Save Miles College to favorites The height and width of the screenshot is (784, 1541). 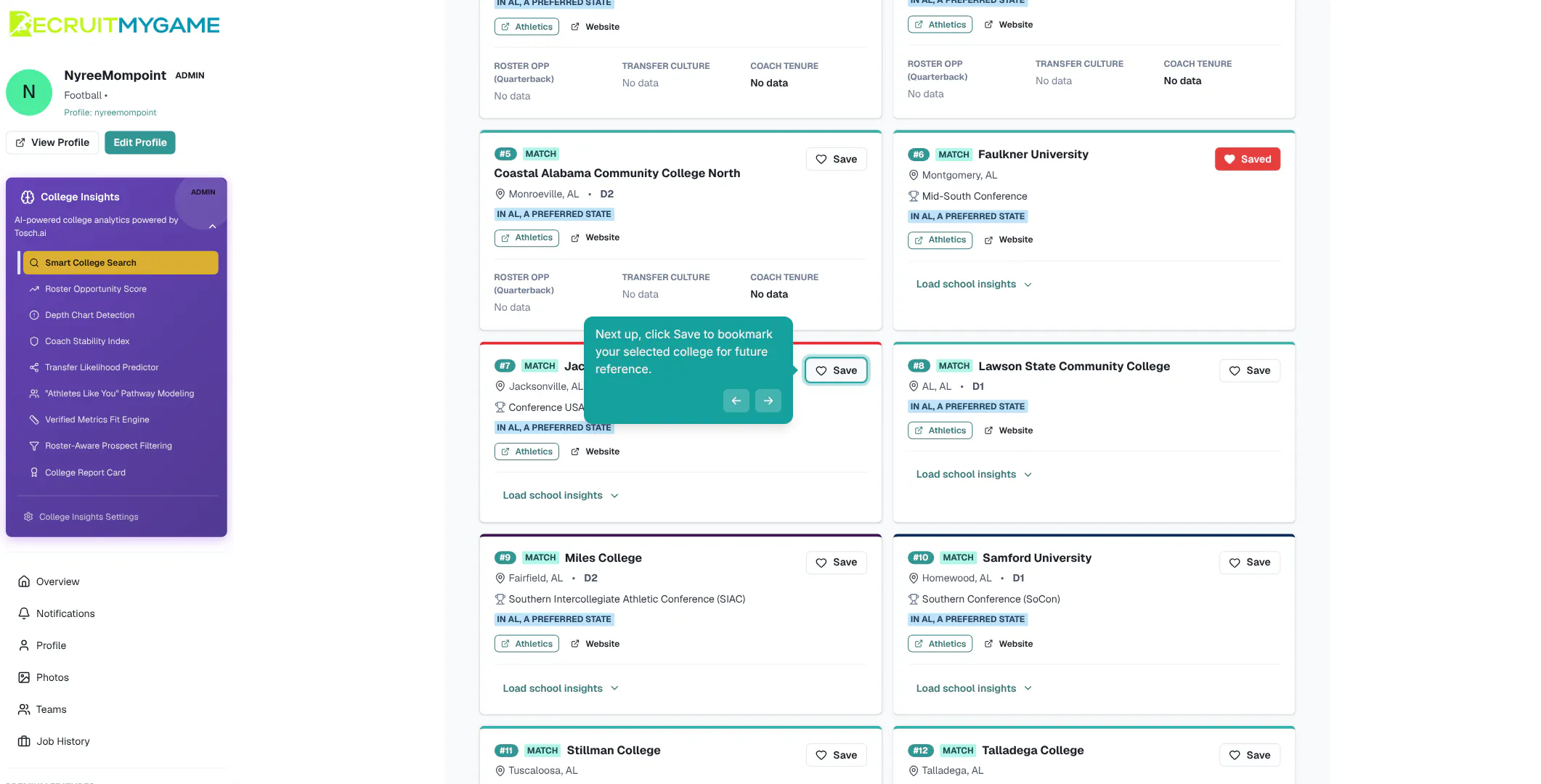pyautogui.click(x=837, y=563)
